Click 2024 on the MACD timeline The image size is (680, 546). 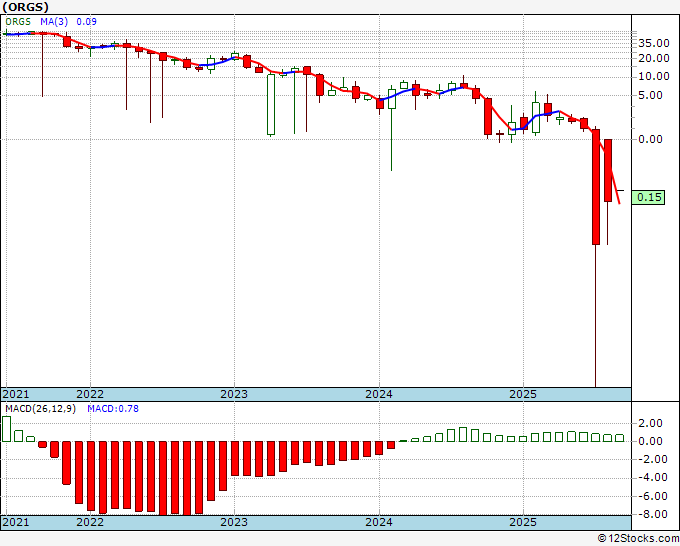point(379,522)
